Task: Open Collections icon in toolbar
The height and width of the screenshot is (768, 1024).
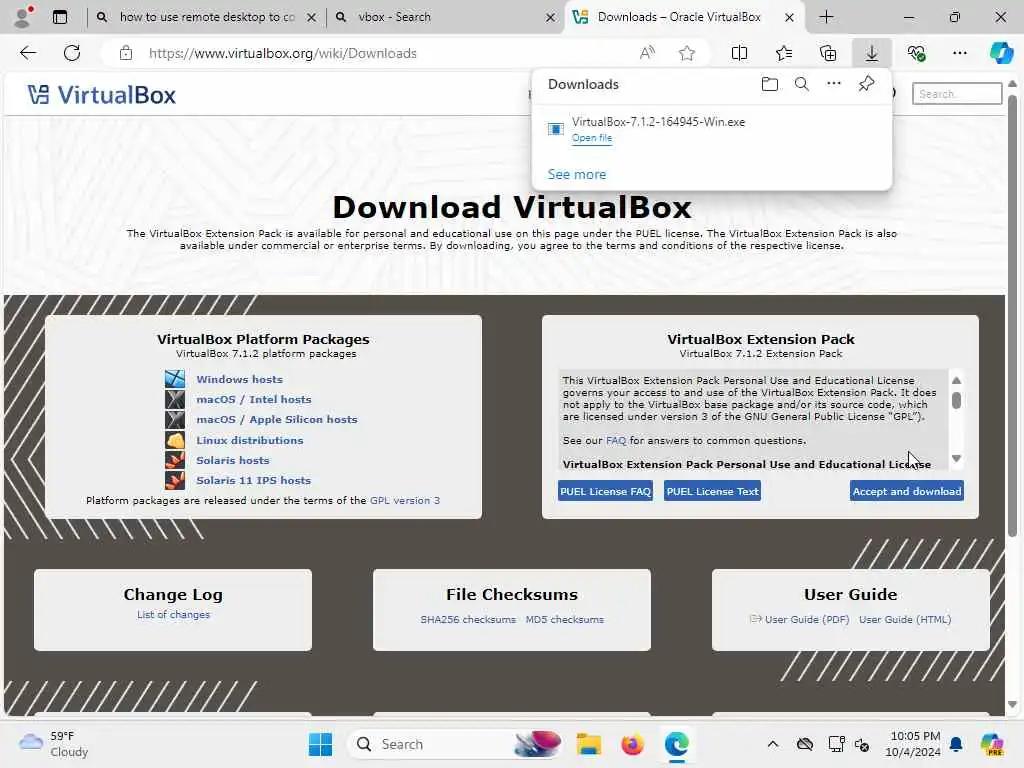Action: [x=827, y=53]
